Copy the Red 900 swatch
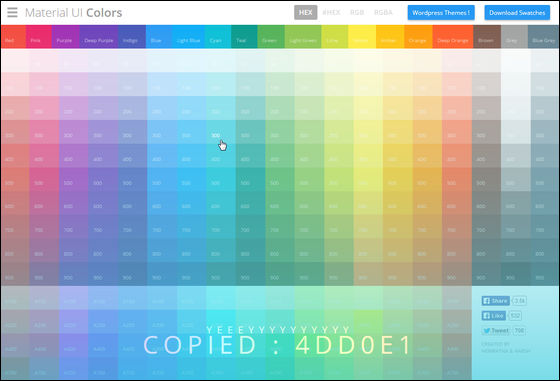This screenshot has height=381, width=560. (15, 274)
